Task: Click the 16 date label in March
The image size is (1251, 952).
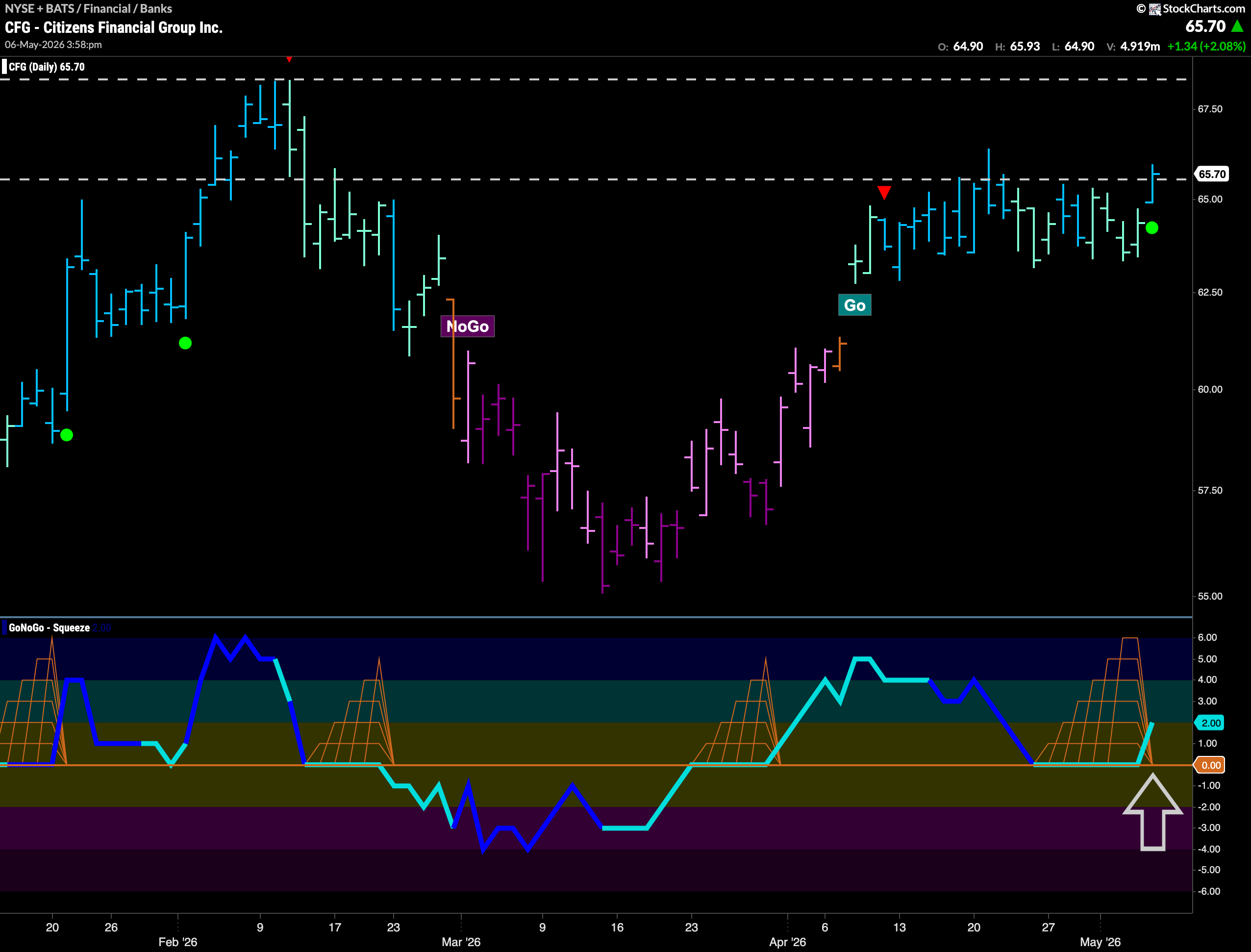Action: click(x=617, y=927)
